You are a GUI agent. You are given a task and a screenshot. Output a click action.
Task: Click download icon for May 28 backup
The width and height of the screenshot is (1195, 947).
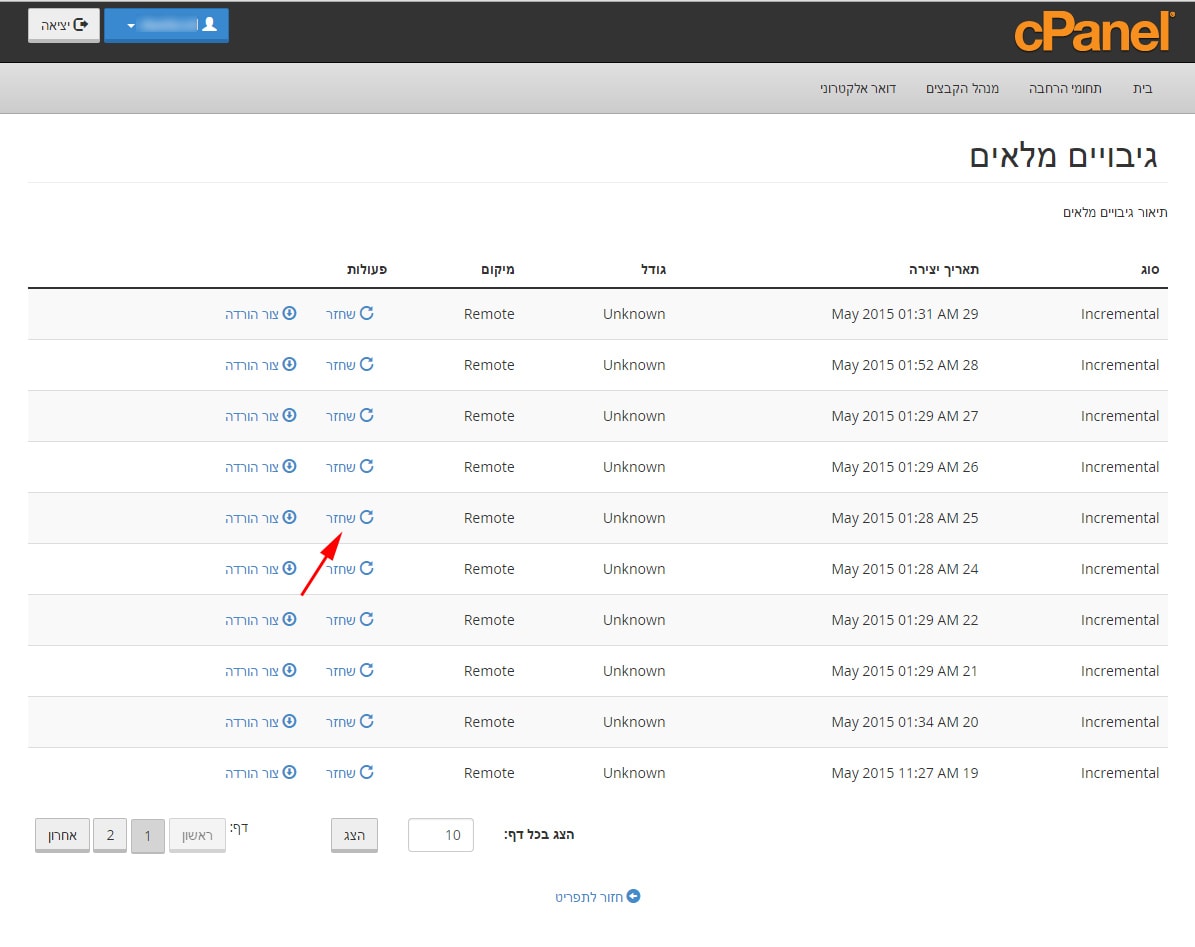[x=290, y=364]
